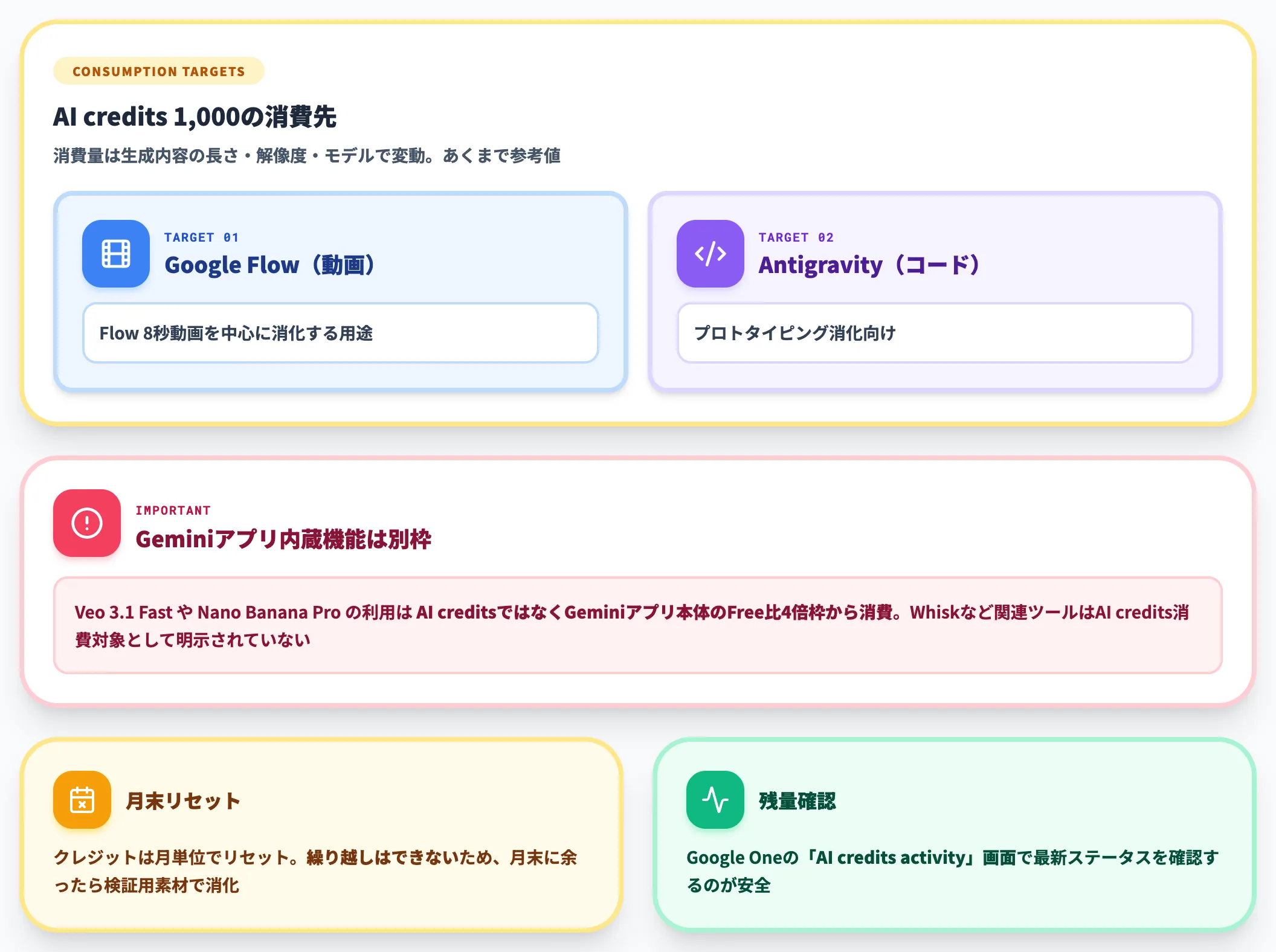Click the TARGET 02 label
Screen dimensions: 1276x952
coord(796,237)
